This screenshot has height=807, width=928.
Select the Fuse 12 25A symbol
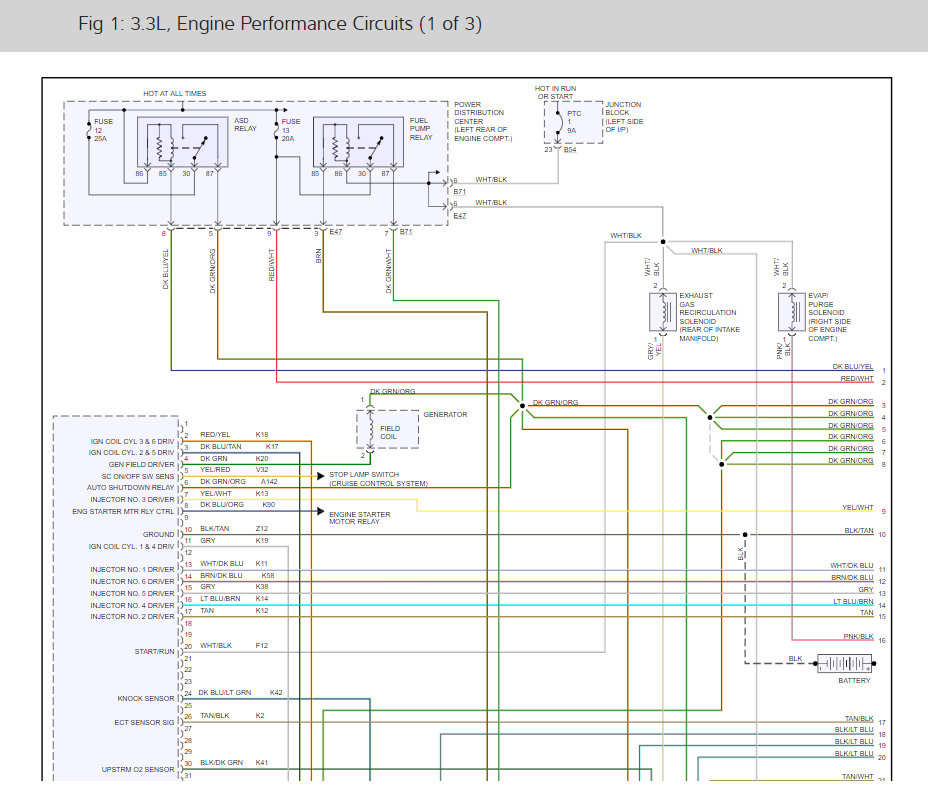coord(89,130)
